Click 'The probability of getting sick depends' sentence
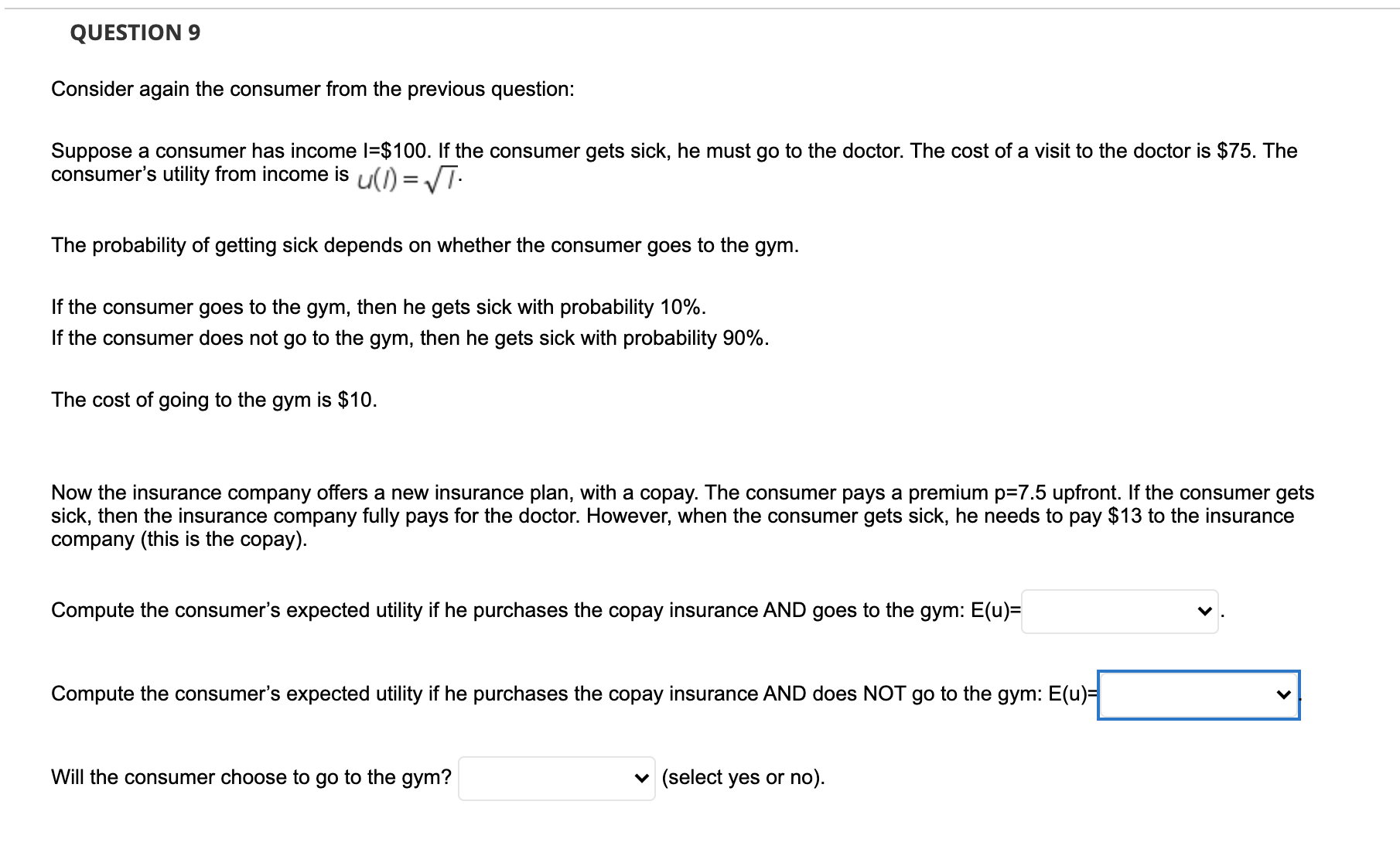This screenshot has height=849, width=1400. coord(425,246)
